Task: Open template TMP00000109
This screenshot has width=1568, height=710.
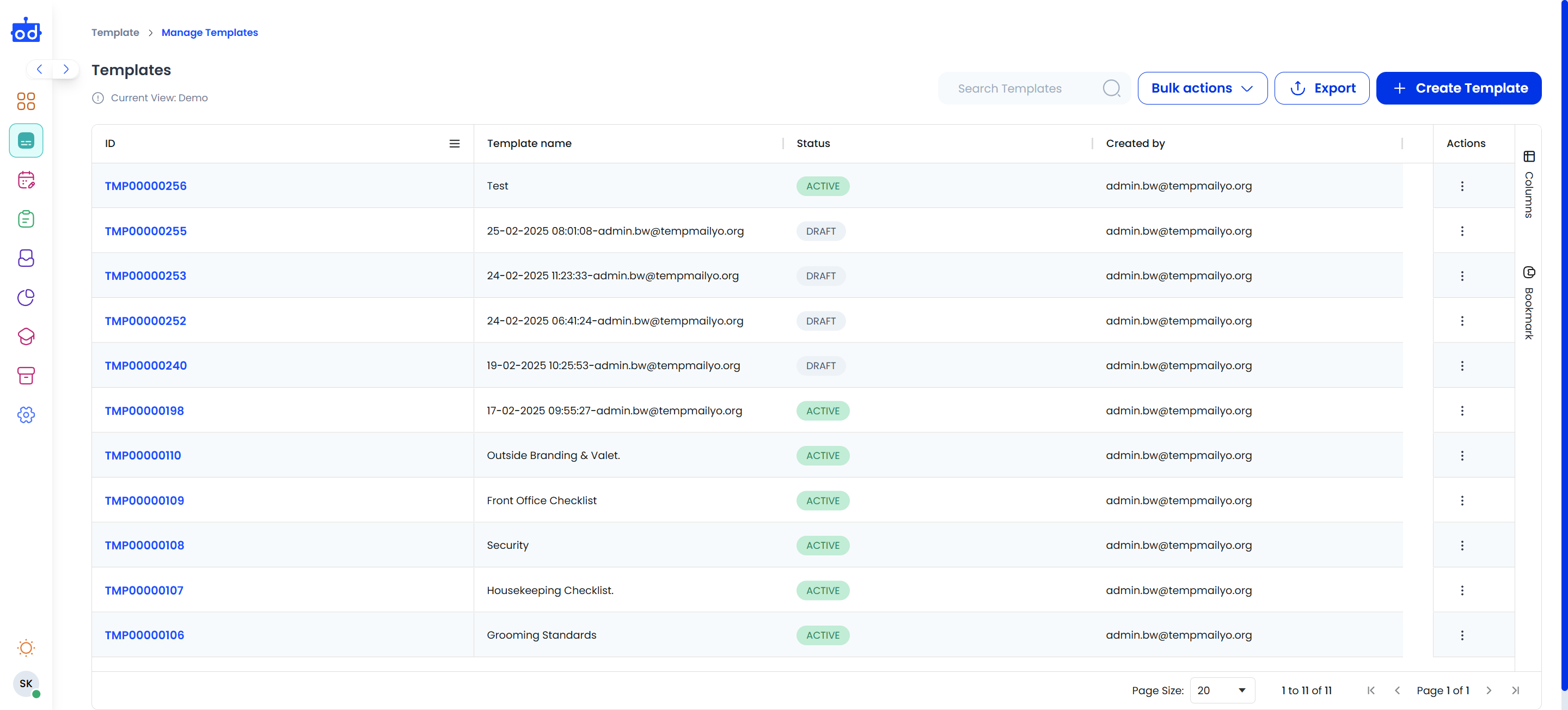Action: pos(144,500)
